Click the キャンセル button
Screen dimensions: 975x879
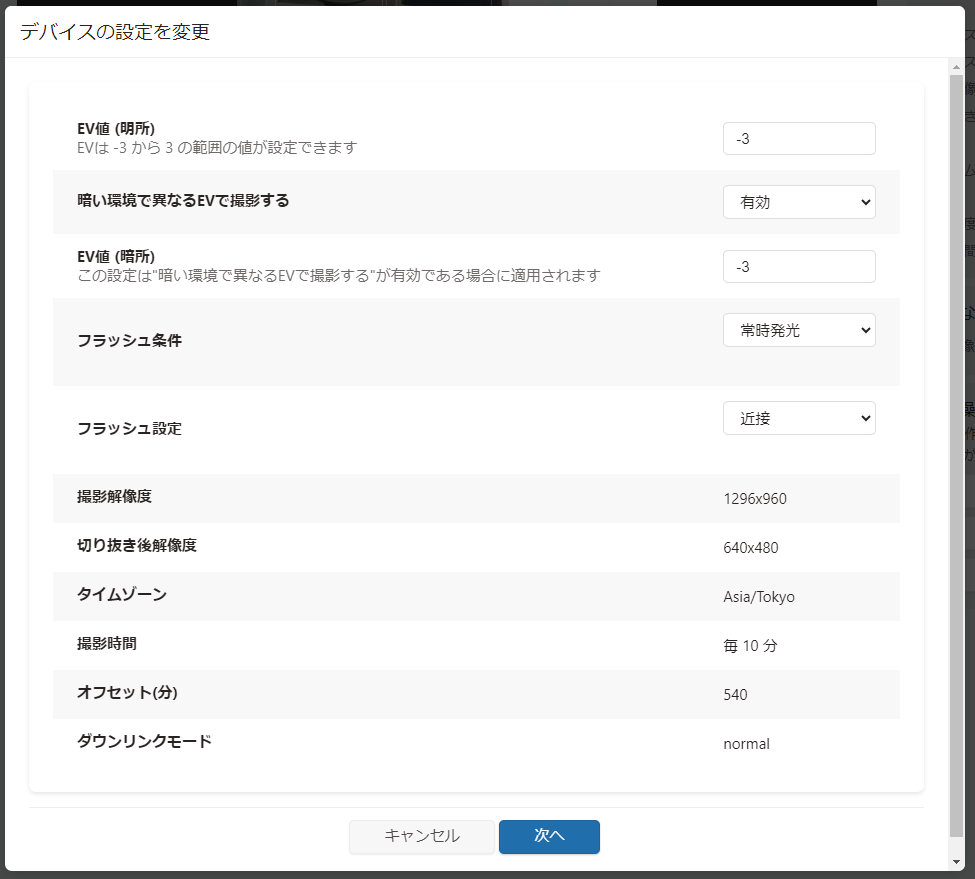point(422,836)
